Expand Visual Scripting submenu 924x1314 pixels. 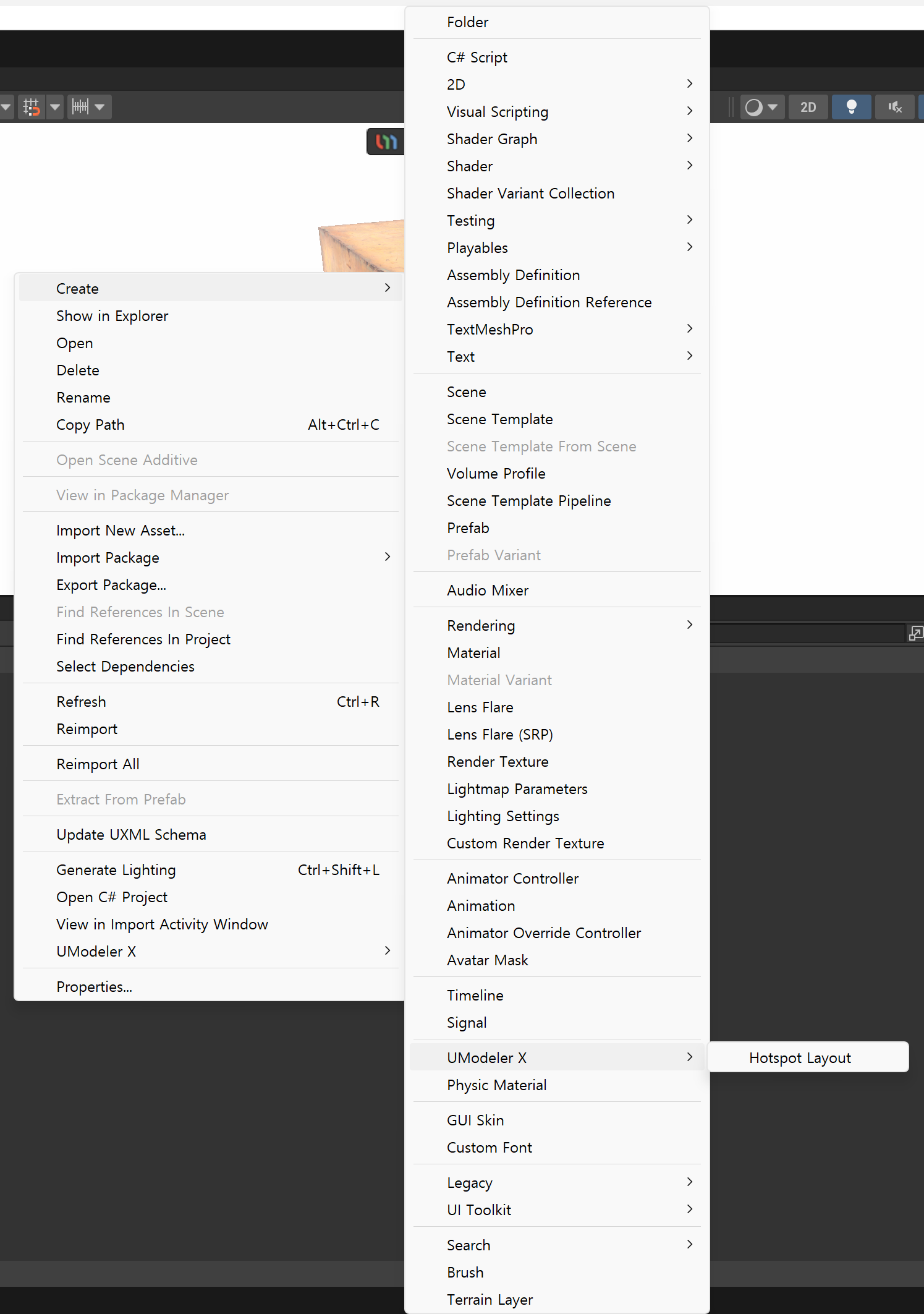(x=557, y=112)
